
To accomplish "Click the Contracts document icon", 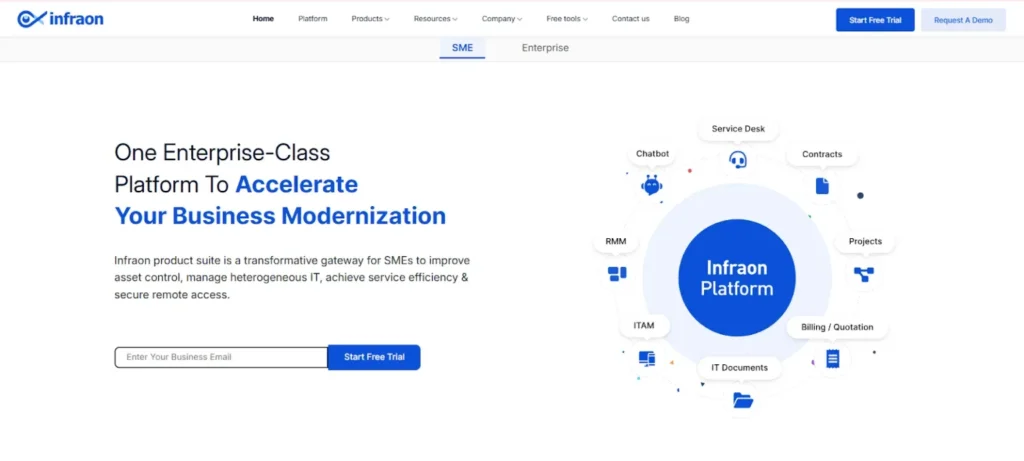I will [x=822, y=185].
